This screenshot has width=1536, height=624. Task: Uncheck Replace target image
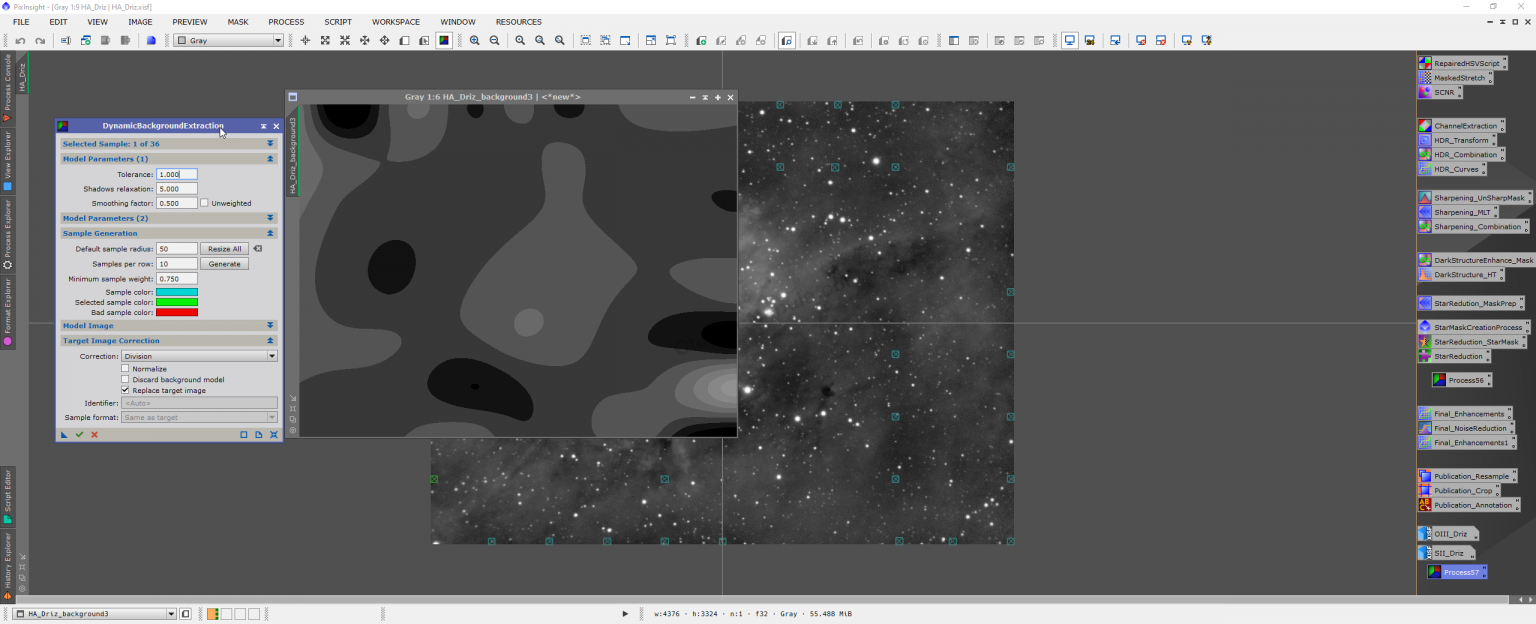tap(125, 390)
